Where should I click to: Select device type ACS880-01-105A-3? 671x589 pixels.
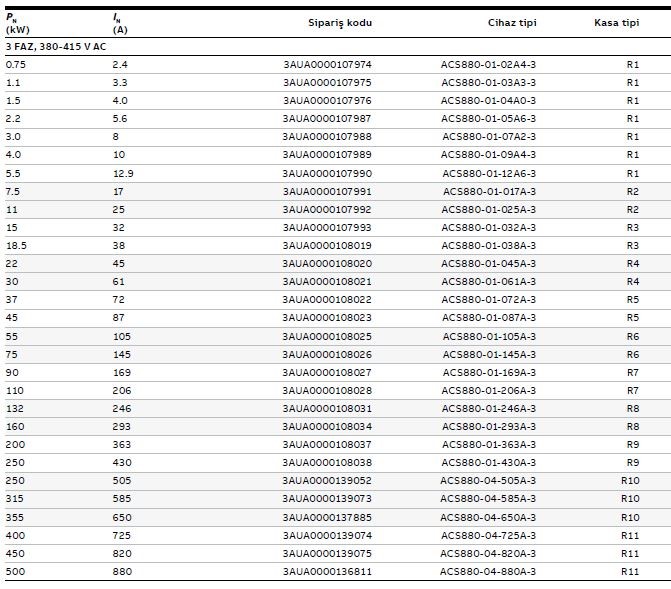pos(489,336)
